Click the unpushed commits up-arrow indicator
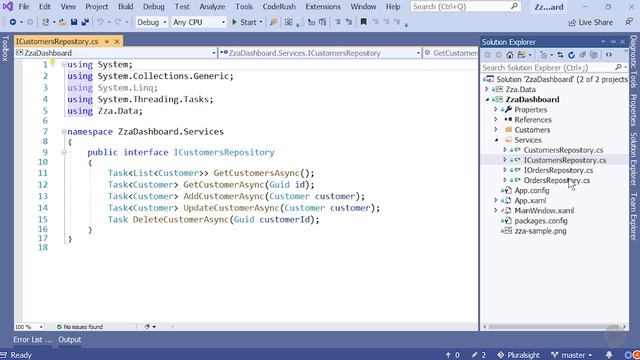 tap(452, 355)
